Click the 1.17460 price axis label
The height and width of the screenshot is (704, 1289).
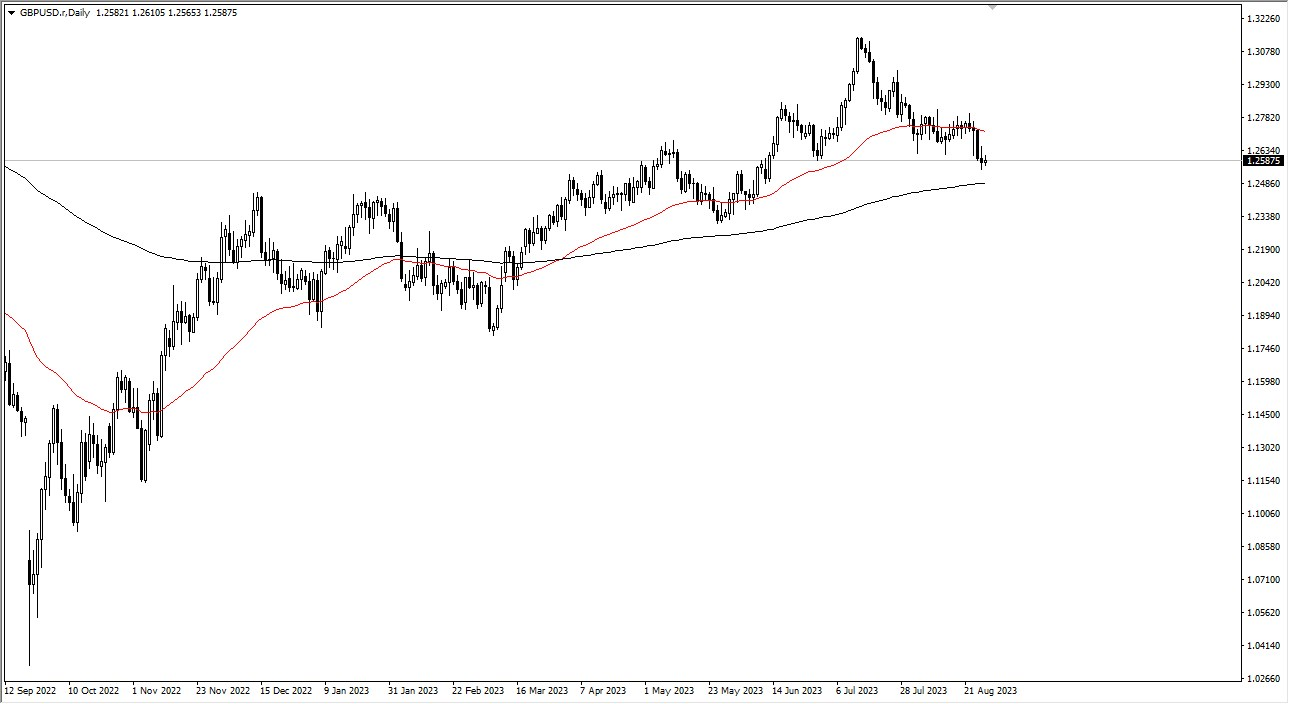pos(1263,349)
